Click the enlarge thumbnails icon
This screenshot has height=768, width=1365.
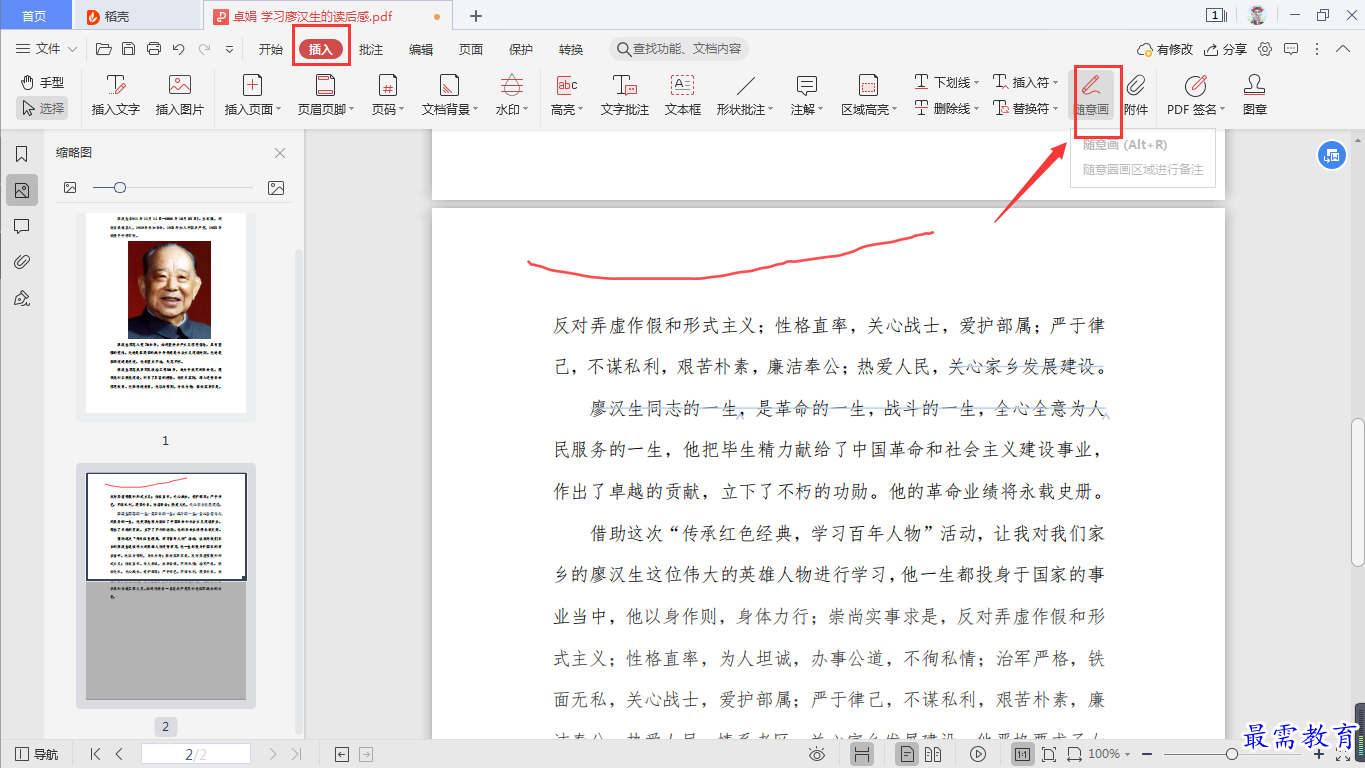(276, 188)
